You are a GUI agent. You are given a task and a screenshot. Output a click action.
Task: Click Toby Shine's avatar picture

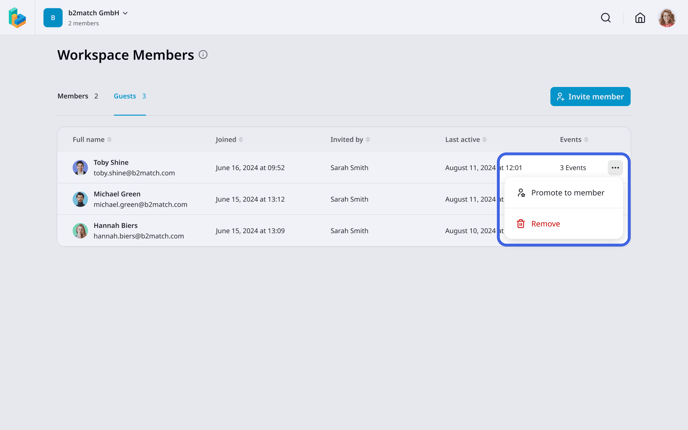[x=80, y=168]
